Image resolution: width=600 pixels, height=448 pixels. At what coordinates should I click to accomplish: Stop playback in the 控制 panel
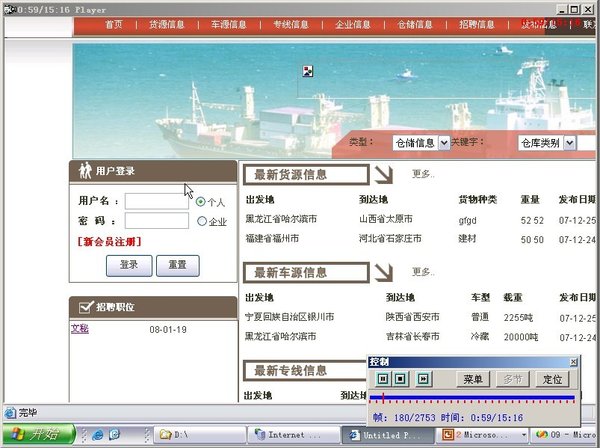[400, 379]
